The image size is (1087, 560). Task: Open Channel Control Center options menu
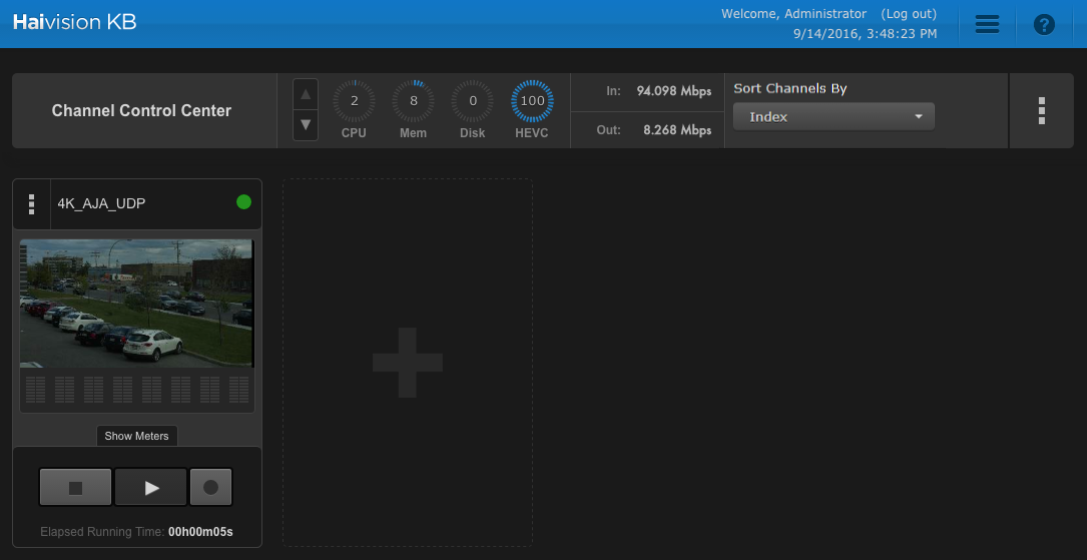pos(1041,111)
